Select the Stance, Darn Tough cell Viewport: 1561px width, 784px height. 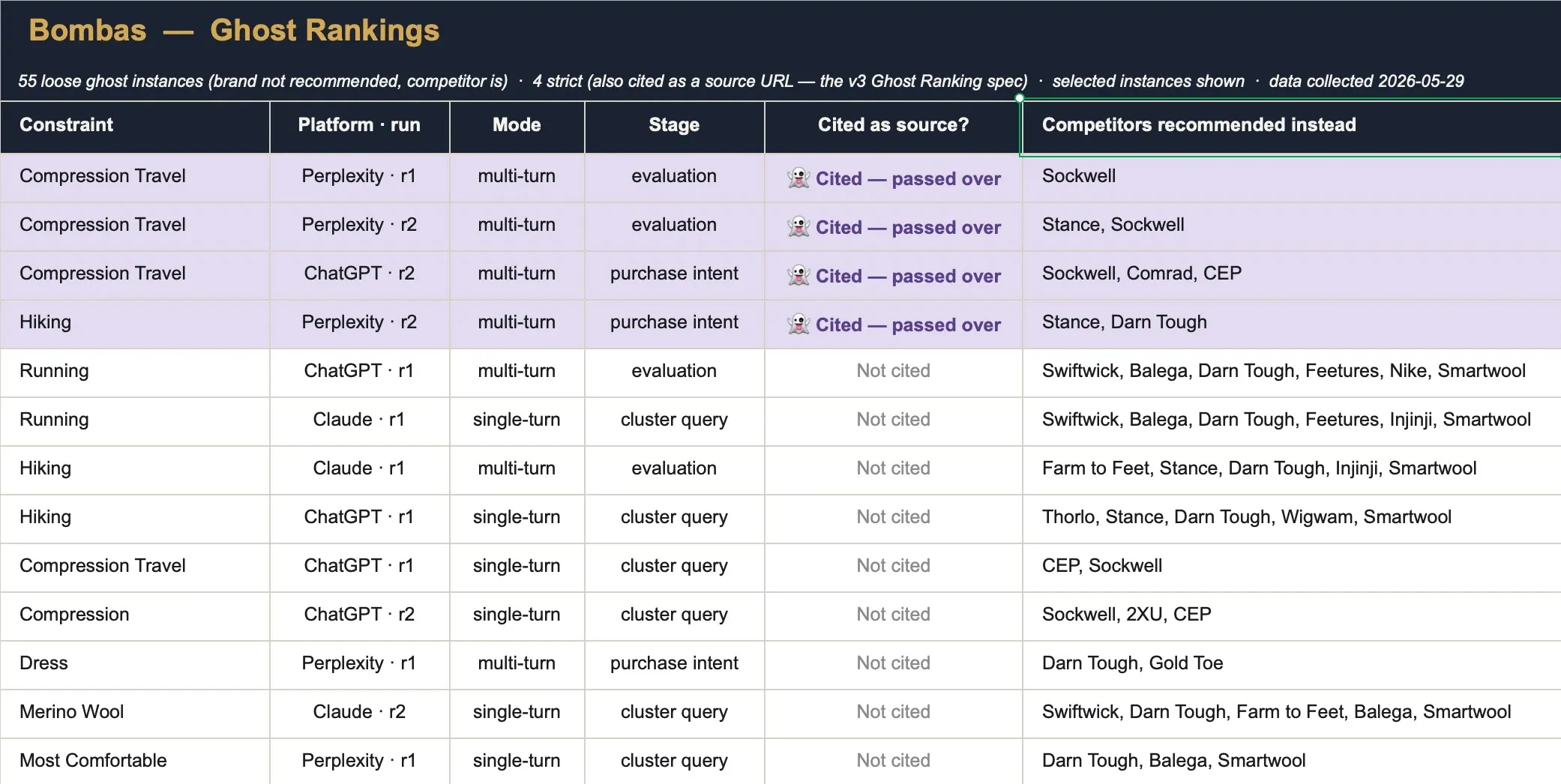pos(1291,324)
